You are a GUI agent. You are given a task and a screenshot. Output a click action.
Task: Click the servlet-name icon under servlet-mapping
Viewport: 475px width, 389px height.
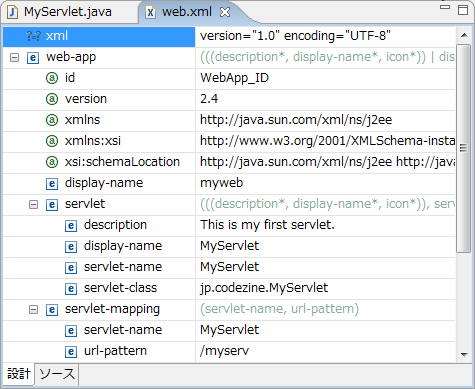tap(71, 331)
